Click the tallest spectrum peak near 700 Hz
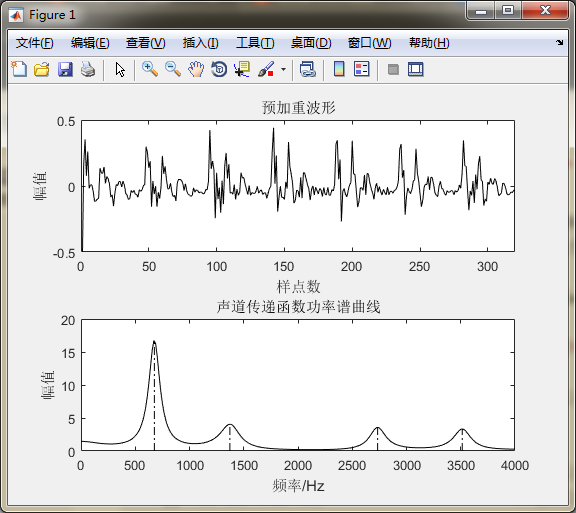The height and width of the screenshot is (513, 576). coord(154,342)
